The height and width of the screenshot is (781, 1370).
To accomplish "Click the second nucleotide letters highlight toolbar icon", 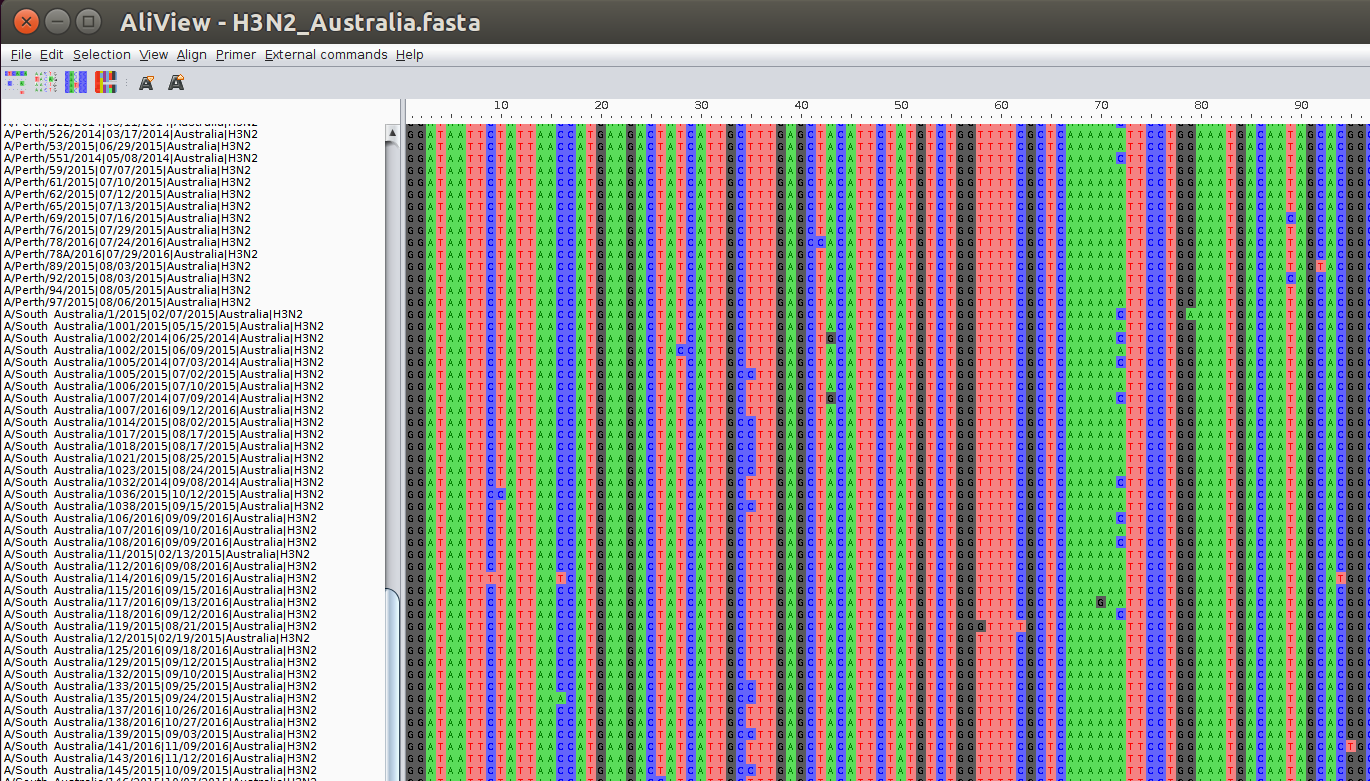I will point(46,82).
